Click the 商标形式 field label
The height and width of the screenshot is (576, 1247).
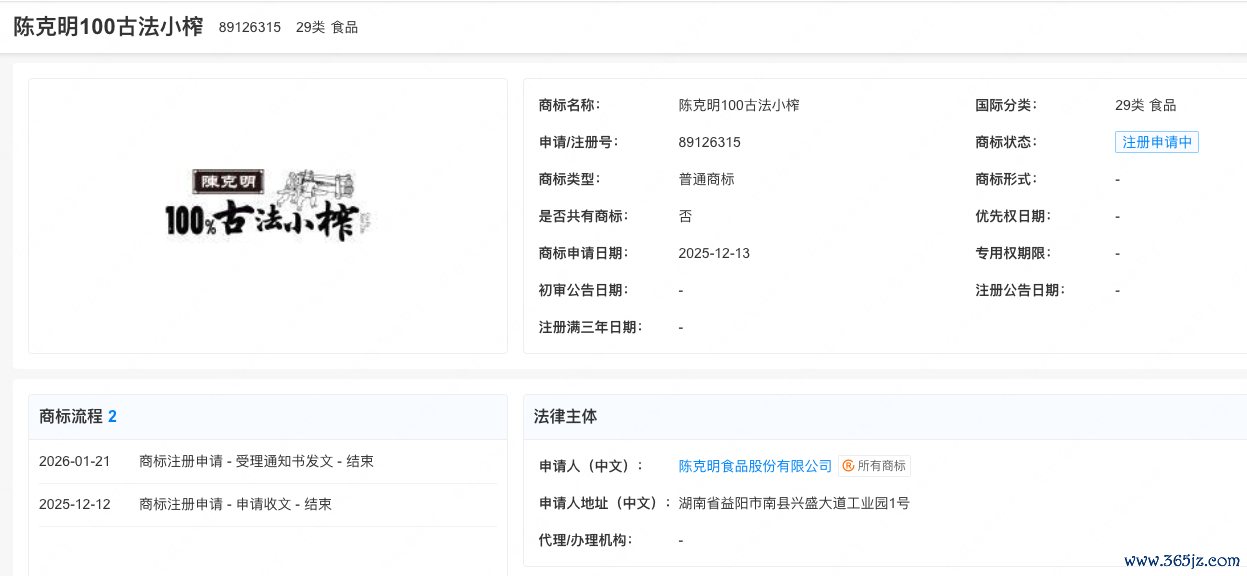1006,179
